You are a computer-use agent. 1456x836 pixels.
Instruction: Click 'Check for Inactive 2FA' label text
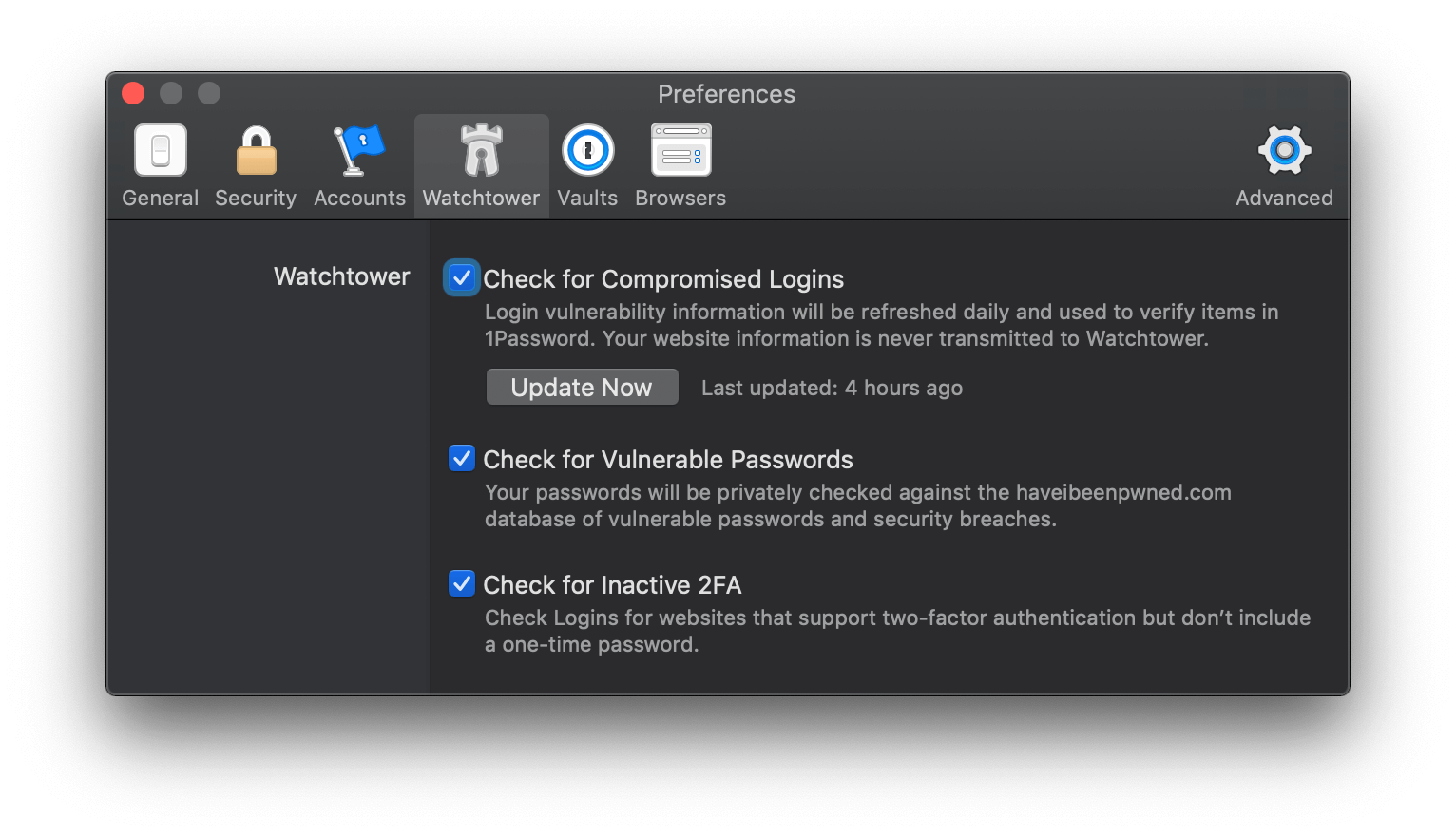coord(612,585)
